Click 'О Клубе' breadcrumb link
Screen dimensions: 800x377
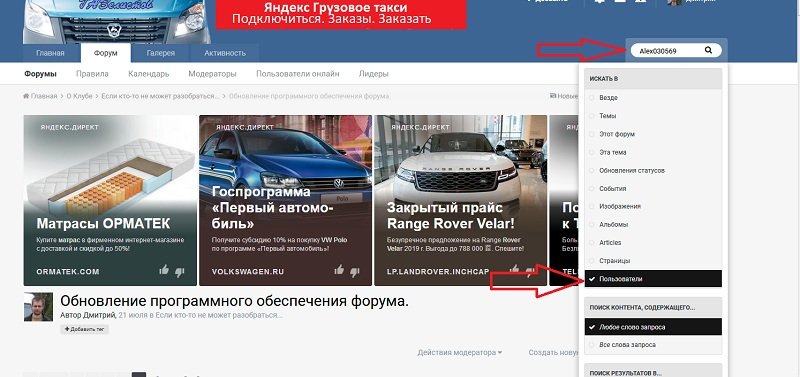(79, 96)
